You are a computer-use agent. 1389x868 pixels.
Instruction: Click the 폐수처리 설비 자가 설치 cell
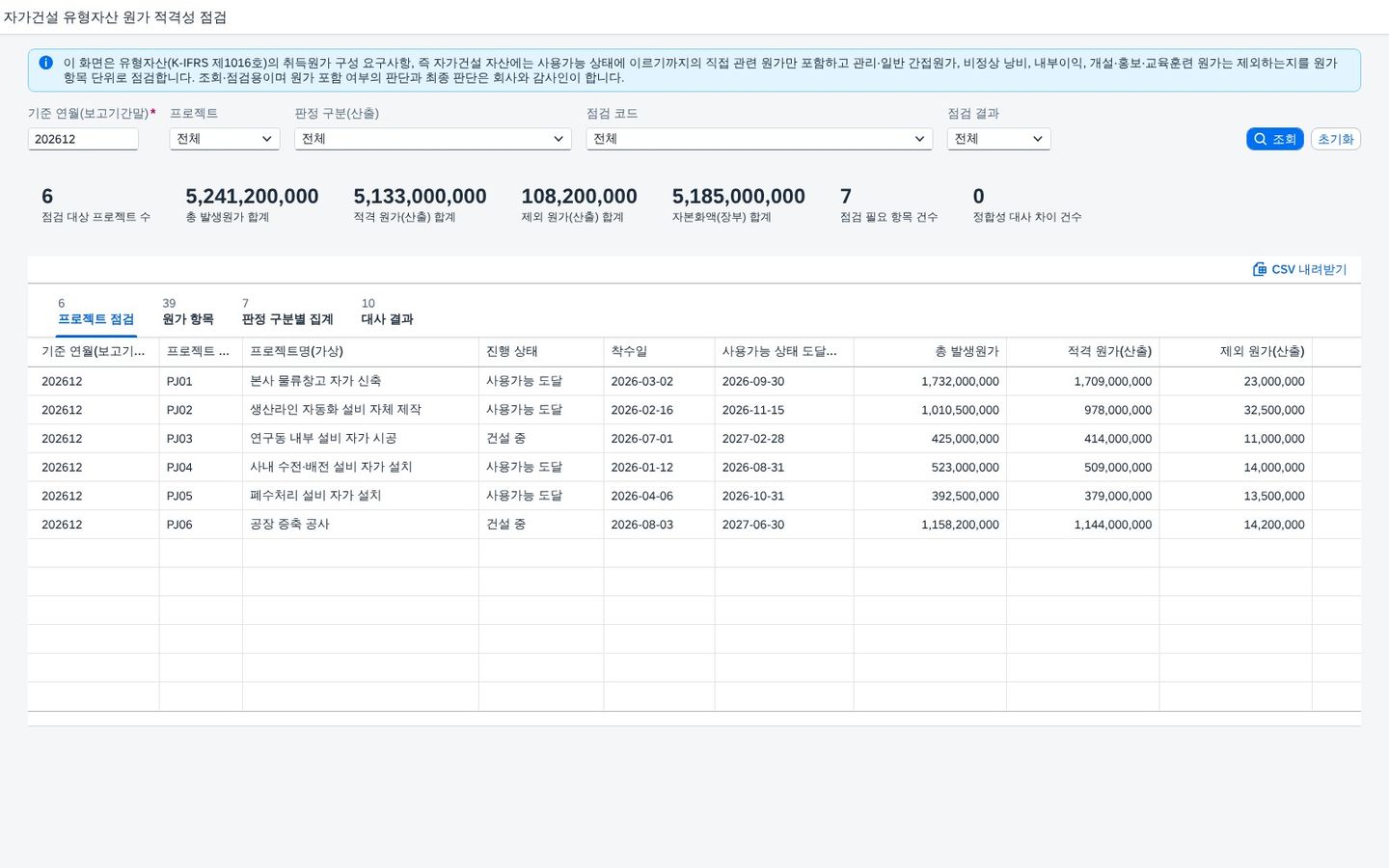pyautogui.click(x=315, y=496)
